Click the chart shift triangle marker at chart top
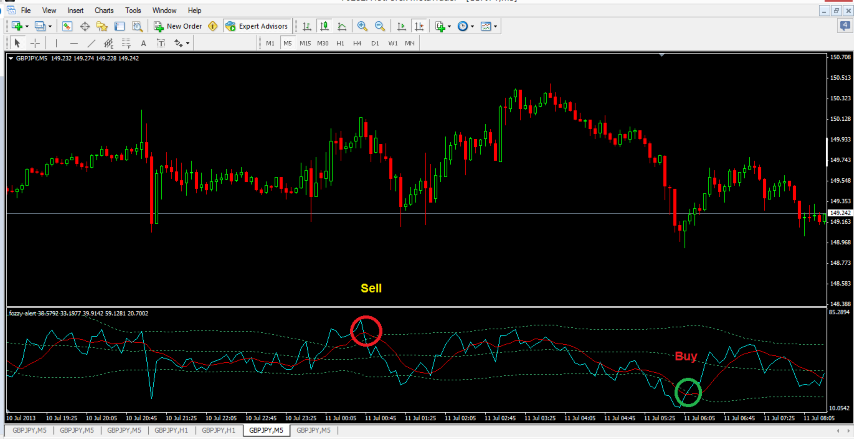This screenshot has width=854, height=439. click(x=662, y=54)
